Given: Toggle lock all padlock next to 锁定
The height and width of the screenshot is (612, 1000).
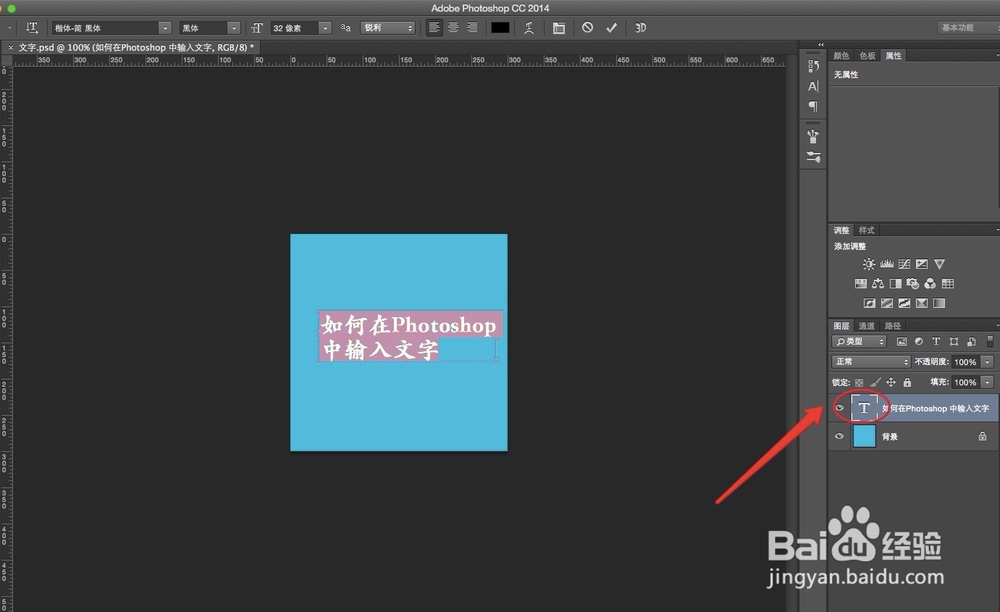Looking at the screenshot, I should (907, 382).
